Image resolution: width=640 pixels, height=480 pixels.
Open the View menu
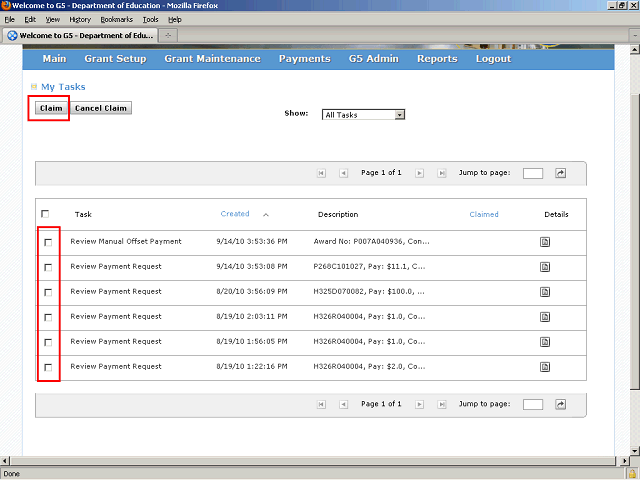[52, 20]
